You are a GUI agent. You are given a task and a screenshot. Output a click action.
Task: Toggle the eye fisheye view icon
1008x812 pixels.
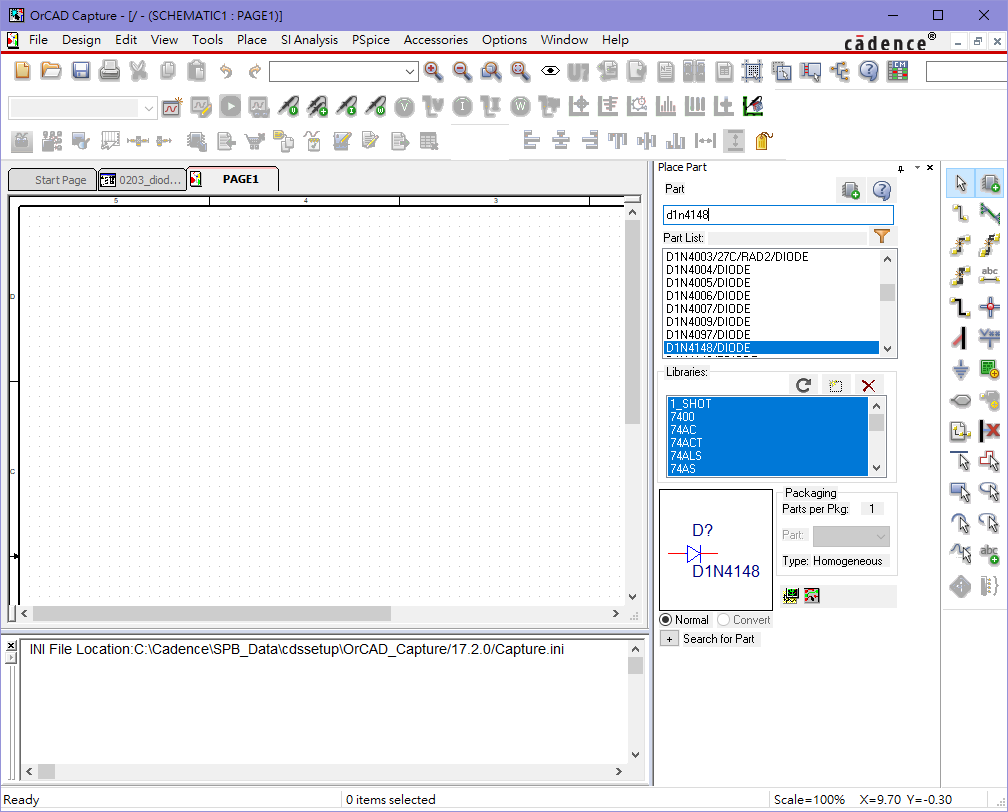click(x=550, y=71)
